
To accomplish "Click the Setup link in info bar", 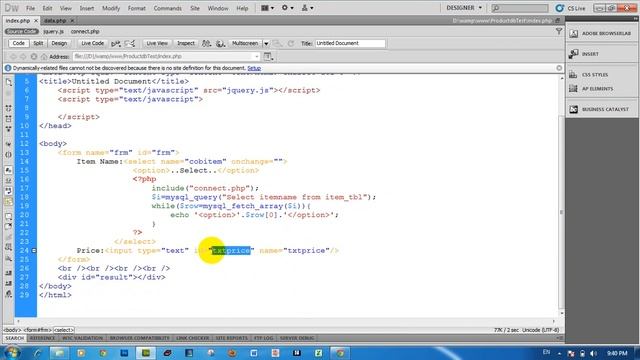I will pos(254,68).
